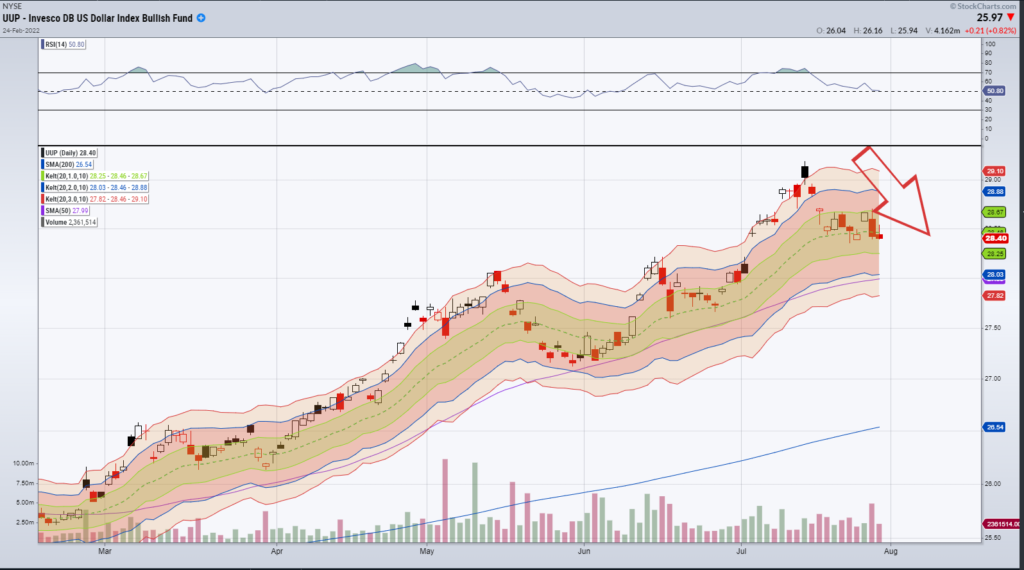This screenshot has height=570, width=1024.
Task: Click the 7.50m volume axis label
Action: pyautogui.click(x=25, y=483)
